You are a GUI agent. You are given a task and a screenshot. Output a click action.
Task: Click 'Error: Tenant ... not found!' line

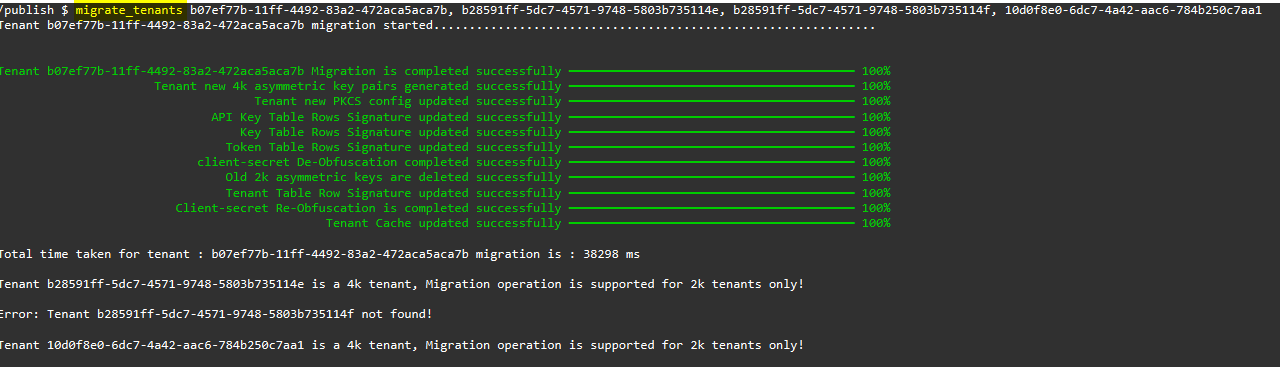tap(216, 314)
